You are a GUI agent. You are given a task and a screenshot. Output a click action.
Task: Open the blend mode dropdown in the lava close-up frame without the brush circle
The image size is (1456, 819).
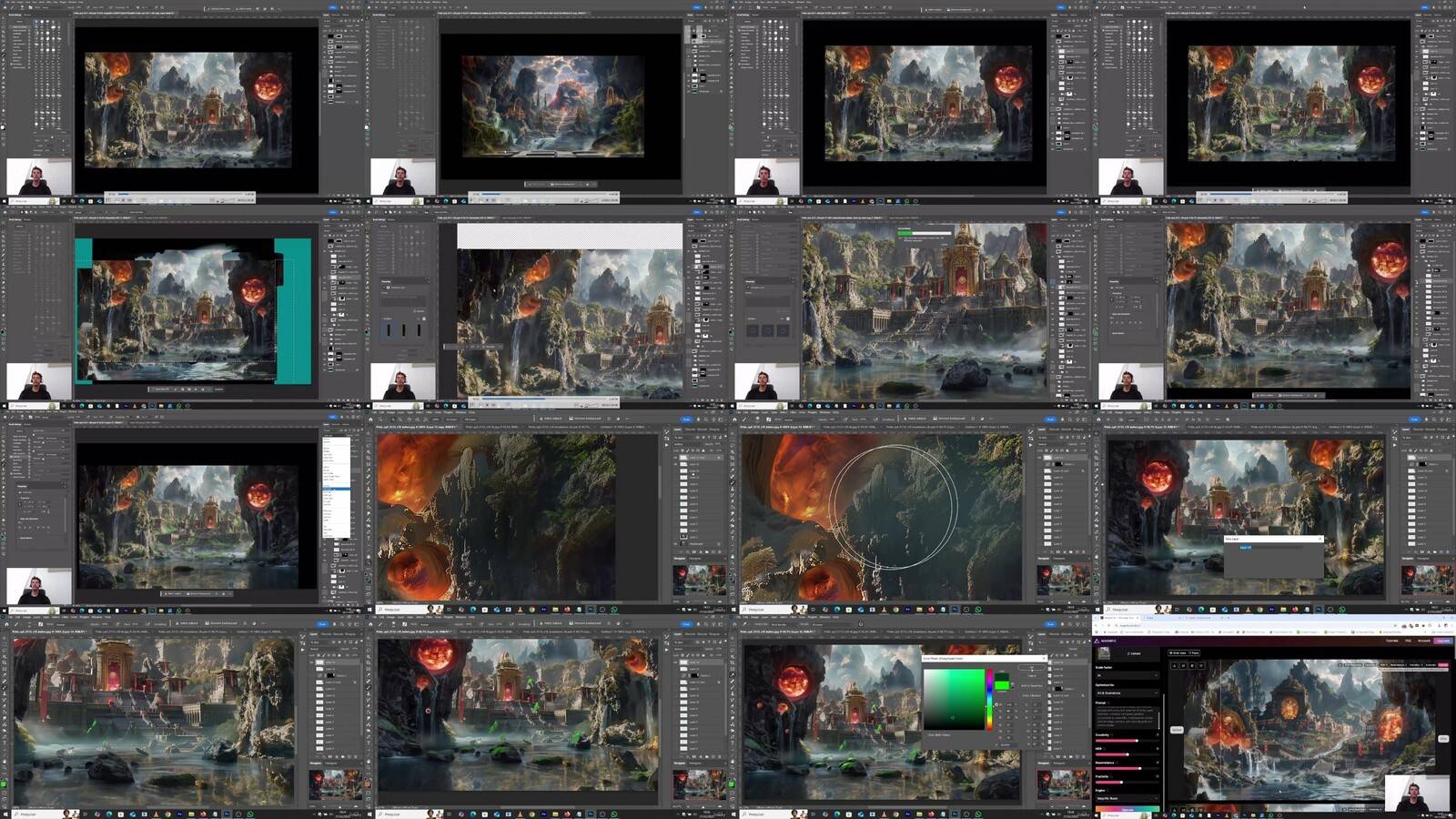pyautogui.click(x=688, y=444)
